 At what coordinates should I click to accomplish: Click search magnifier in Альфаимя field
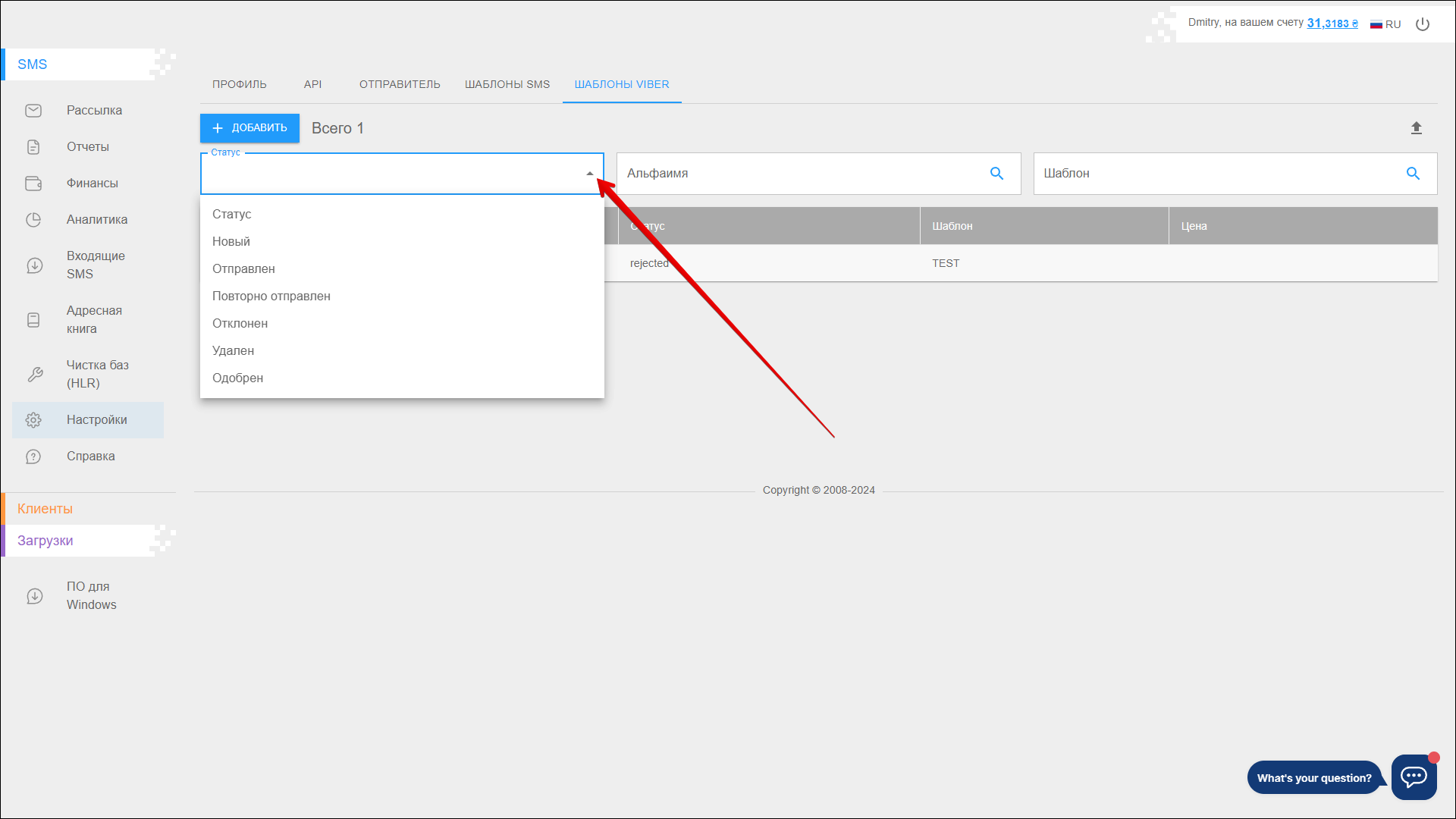[x=996, y=174]
